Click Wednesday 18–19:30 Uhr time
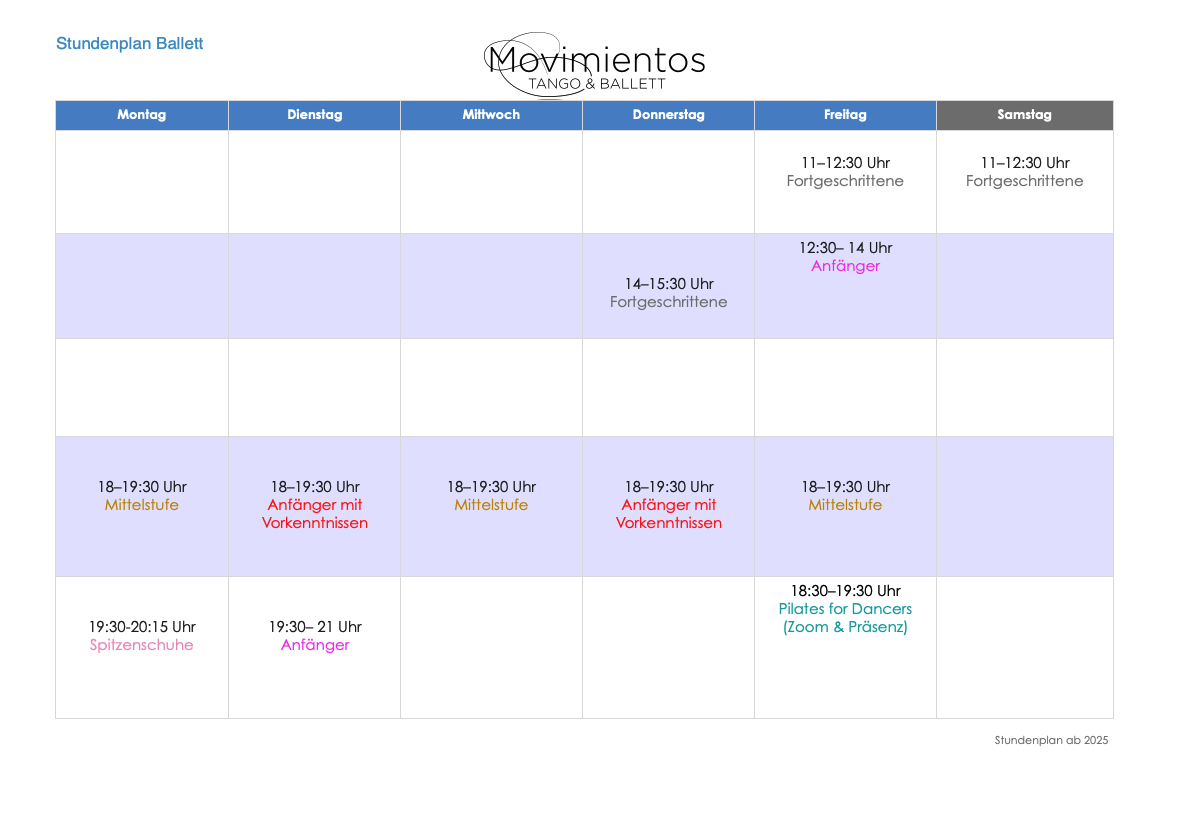1189x837 pixels. (x=491, y=487)
